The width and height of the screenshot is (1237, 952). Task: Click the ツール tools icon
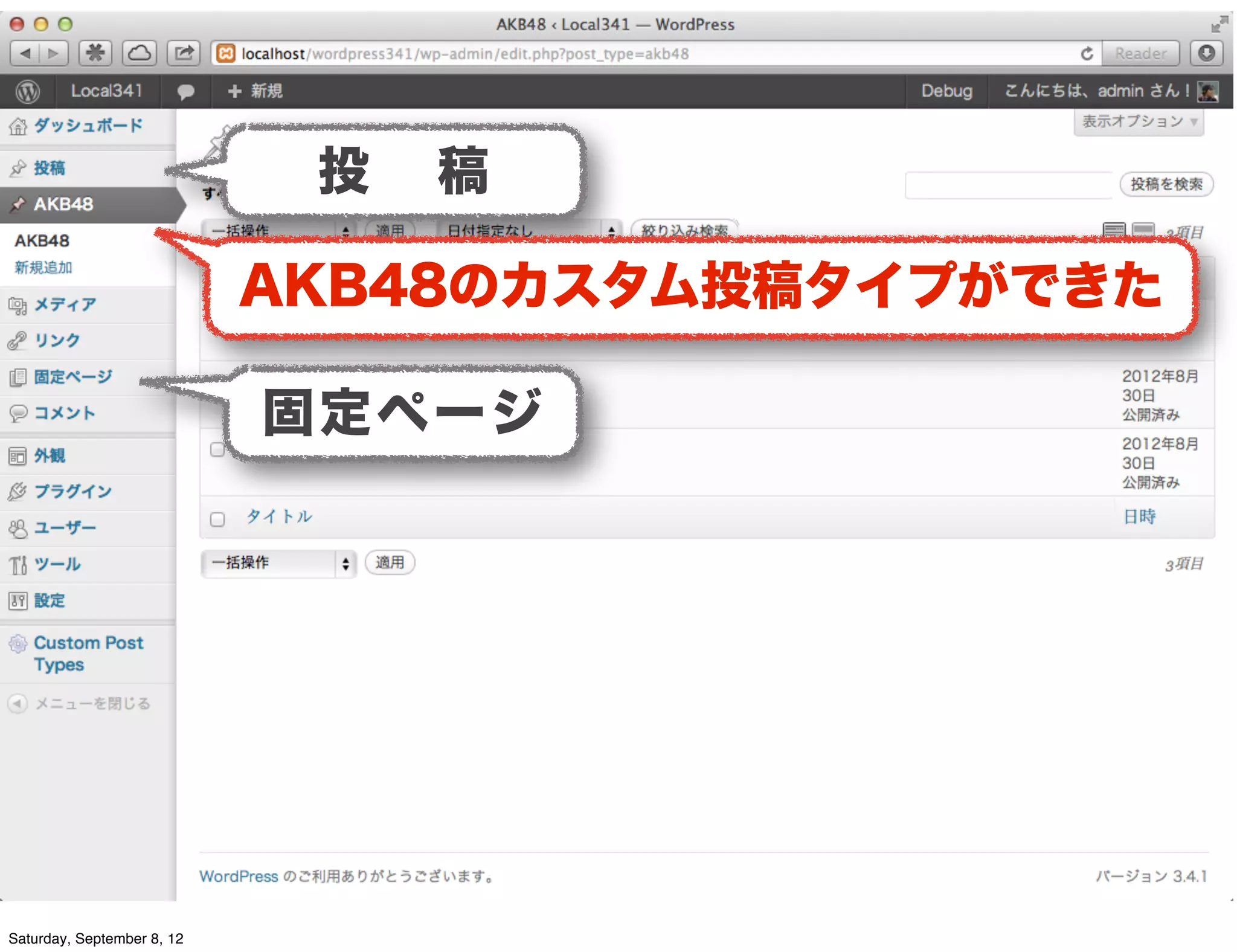click(18, 565)
